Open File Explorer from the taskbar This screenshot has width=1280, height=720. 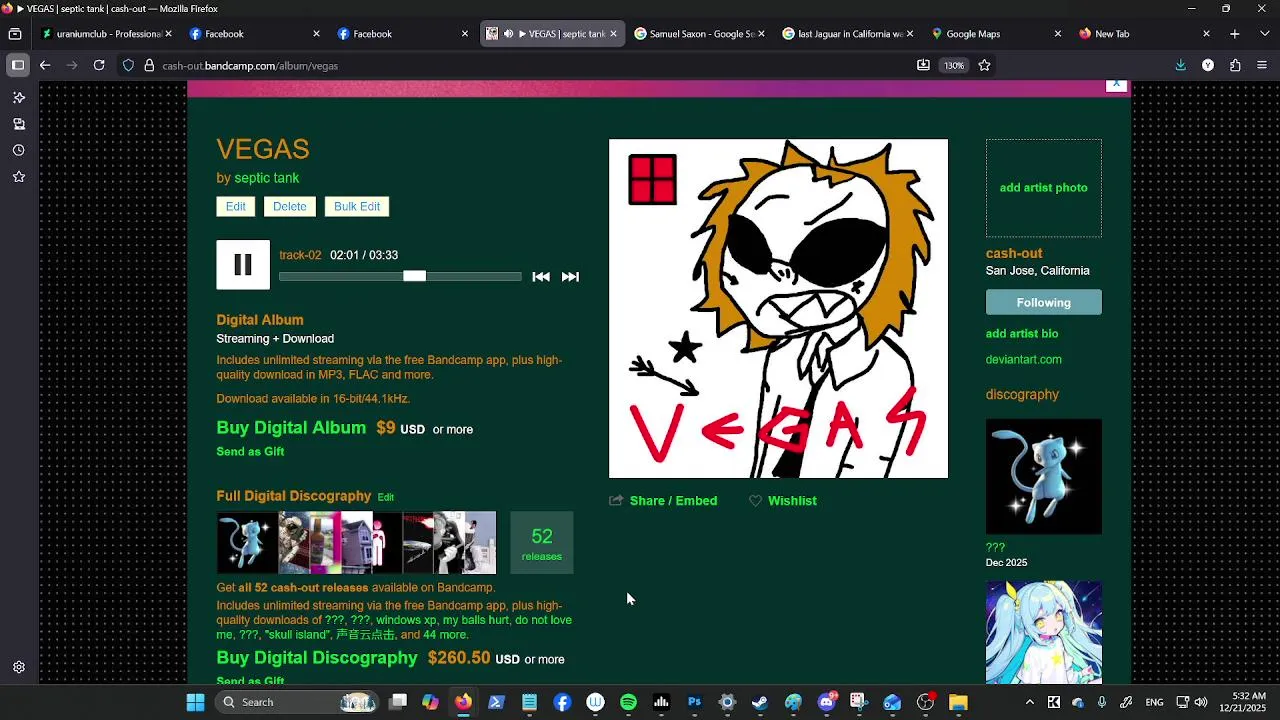958,702
